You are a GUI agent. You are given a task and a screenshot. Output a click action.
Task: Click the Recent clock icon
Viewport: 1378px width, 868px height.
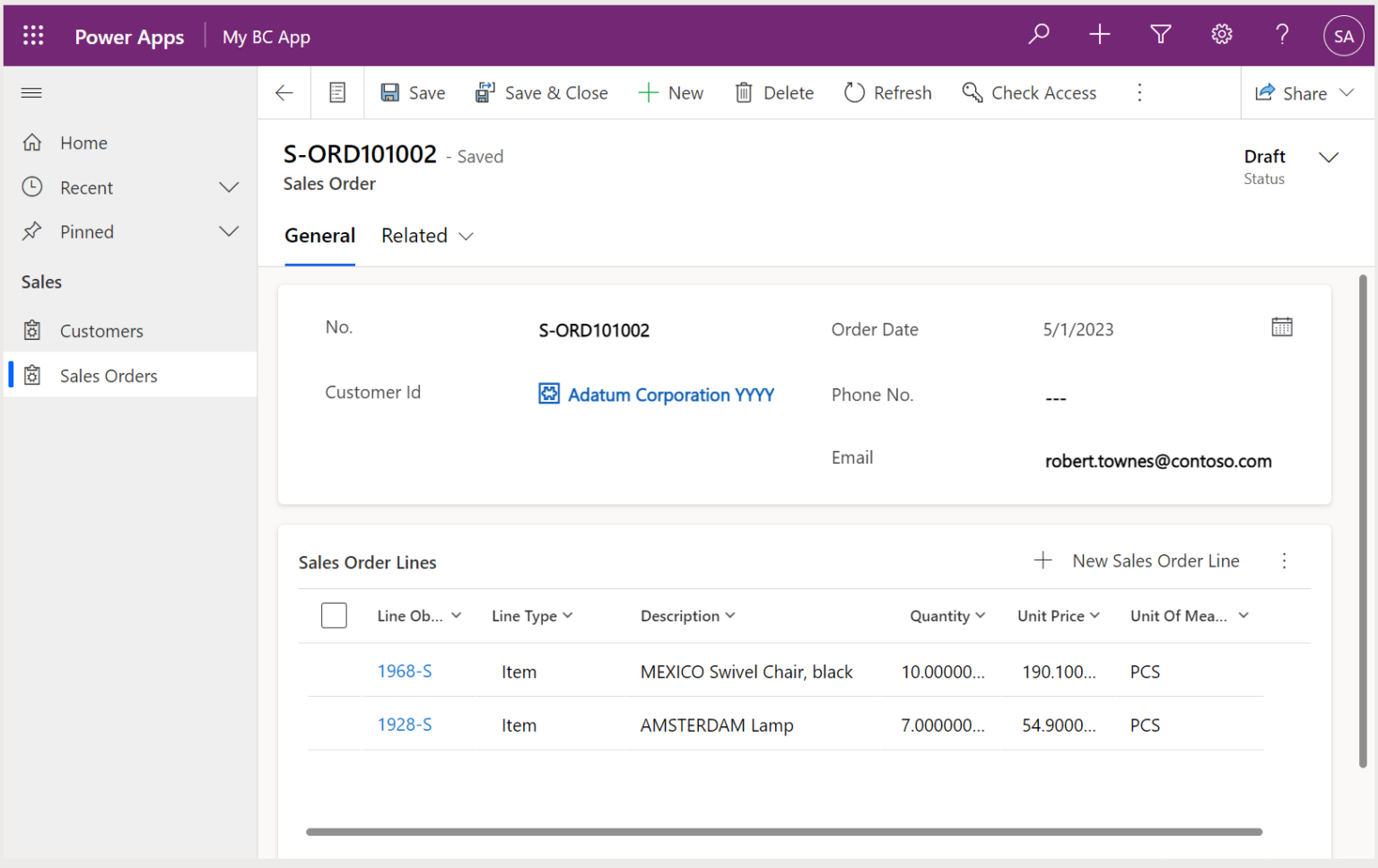32,187
